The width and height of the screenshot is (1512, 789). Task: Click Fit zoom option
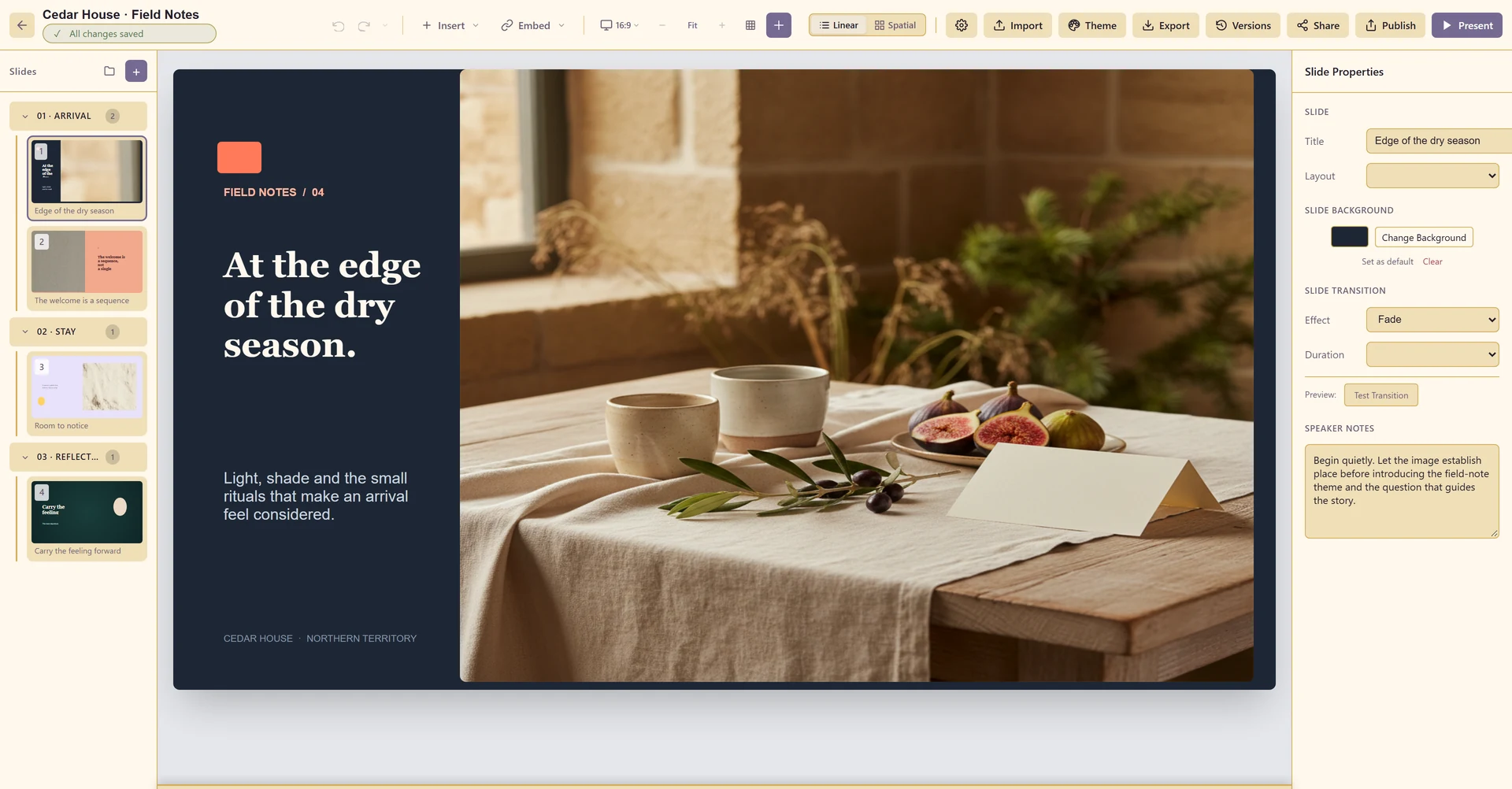tap(692, 25)
